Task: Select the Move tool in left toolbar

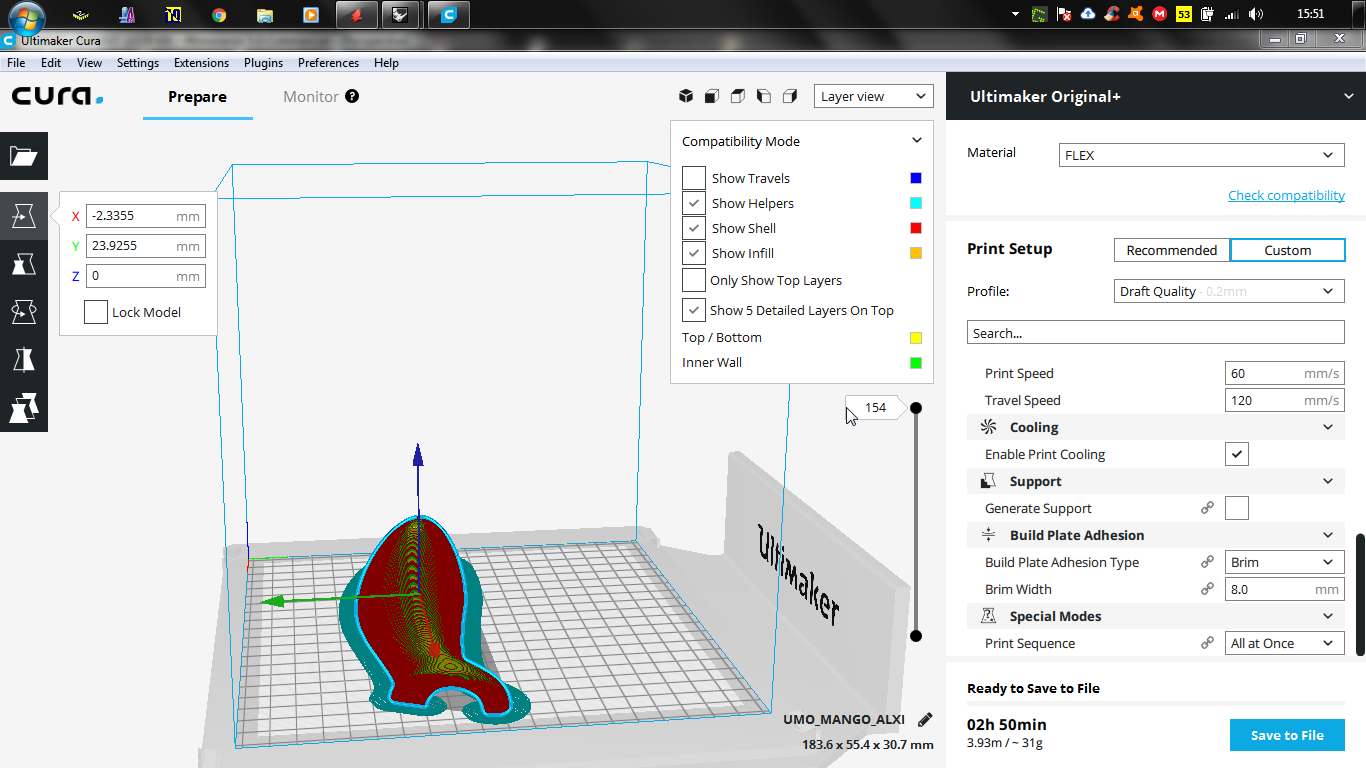Action: pyautogui.click(x=24, y=216)
